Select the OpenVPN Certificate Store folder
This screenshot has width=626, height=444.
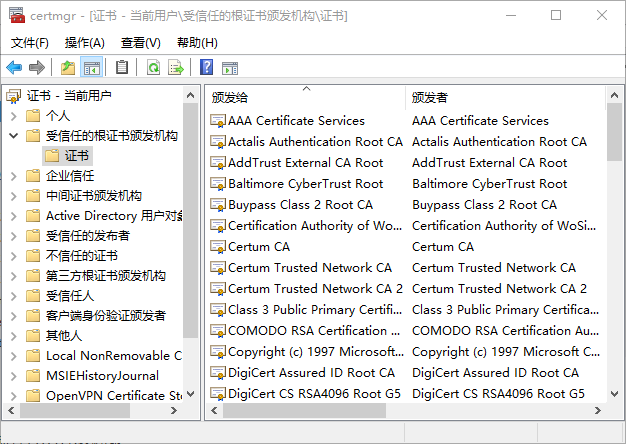[112, 396]
